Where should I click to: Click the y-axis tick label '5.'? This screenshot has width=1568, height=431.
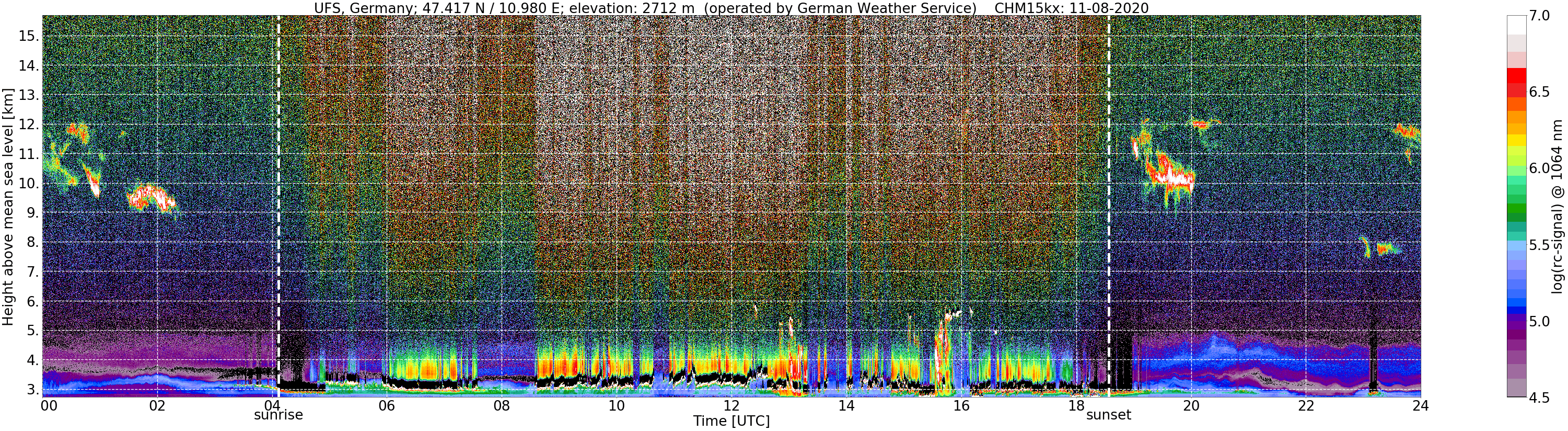tap(33, 331)
